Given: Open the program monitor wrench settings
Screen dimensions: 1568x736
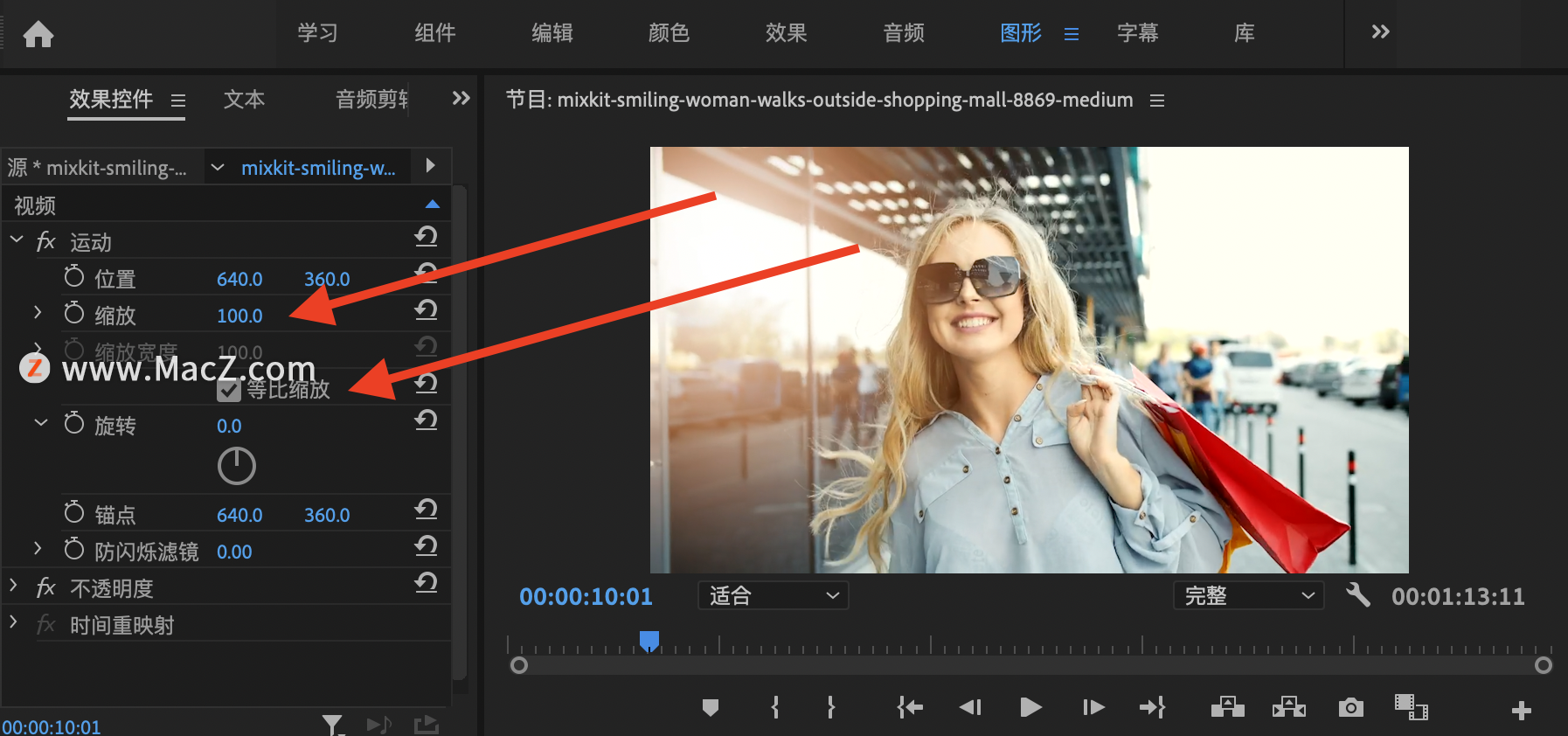Looking at the screenshot, I should [x=1357, y=595].
